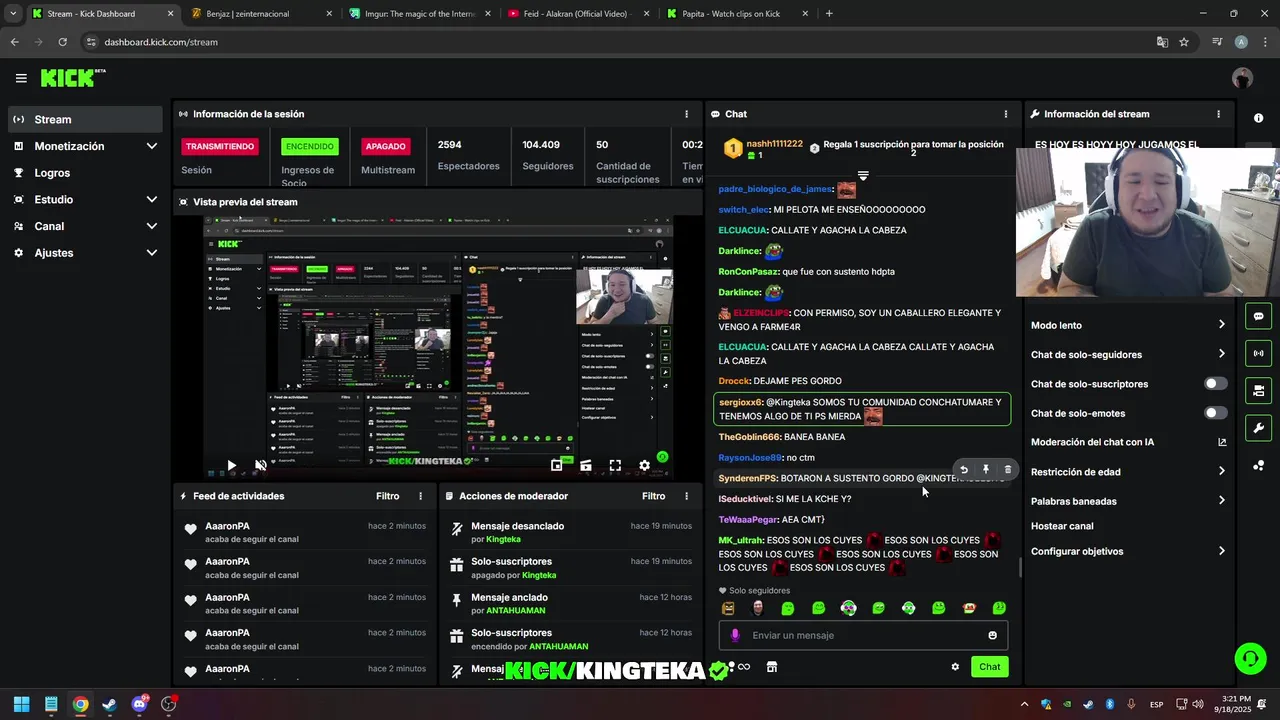Switch to Feid - Alakran video tab
Image resolution: width=1280 pixels, height=720 pixels.
tap(577, 14)
